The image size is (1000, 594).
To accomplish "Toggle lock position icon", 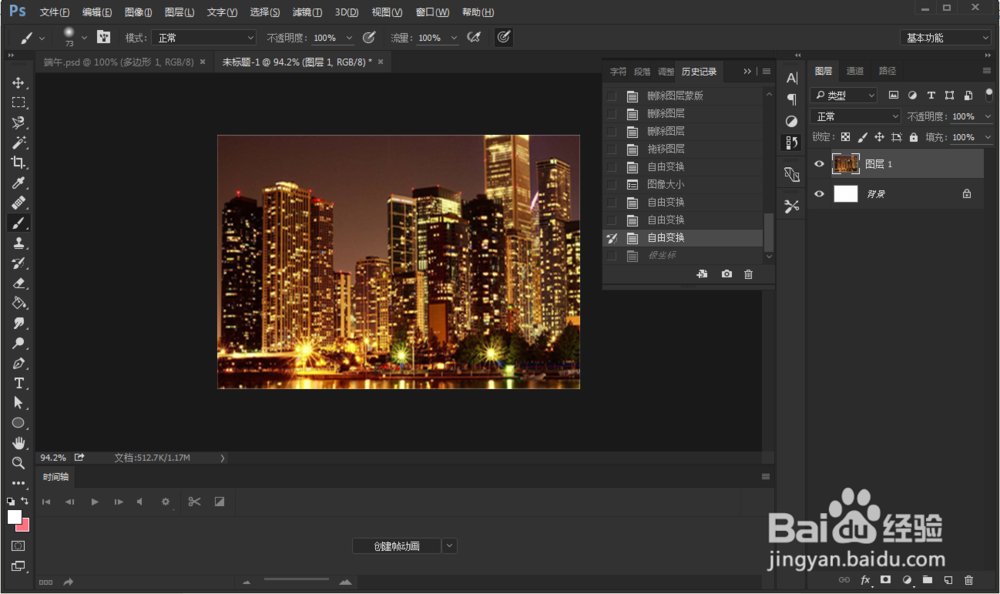I will 879,137.
